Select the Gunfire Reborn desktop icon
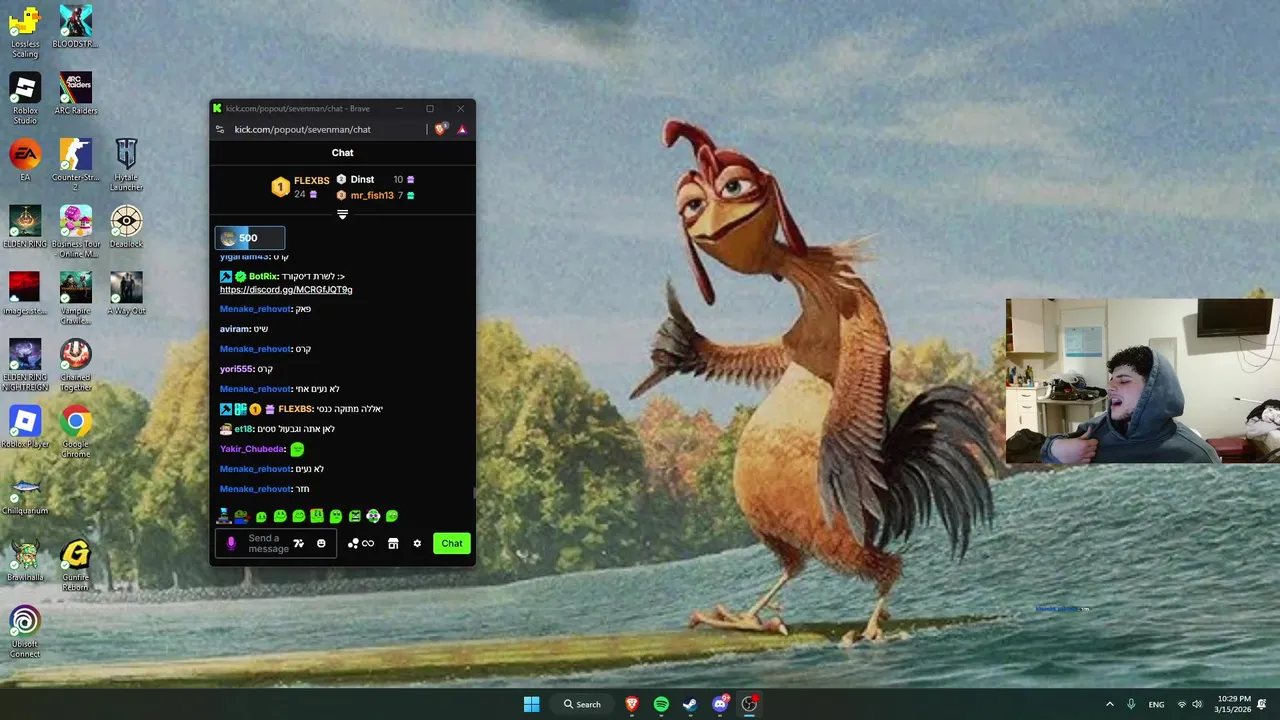Image resolution: width=1280 pixels, height=720 pixels. click(75, 565)
